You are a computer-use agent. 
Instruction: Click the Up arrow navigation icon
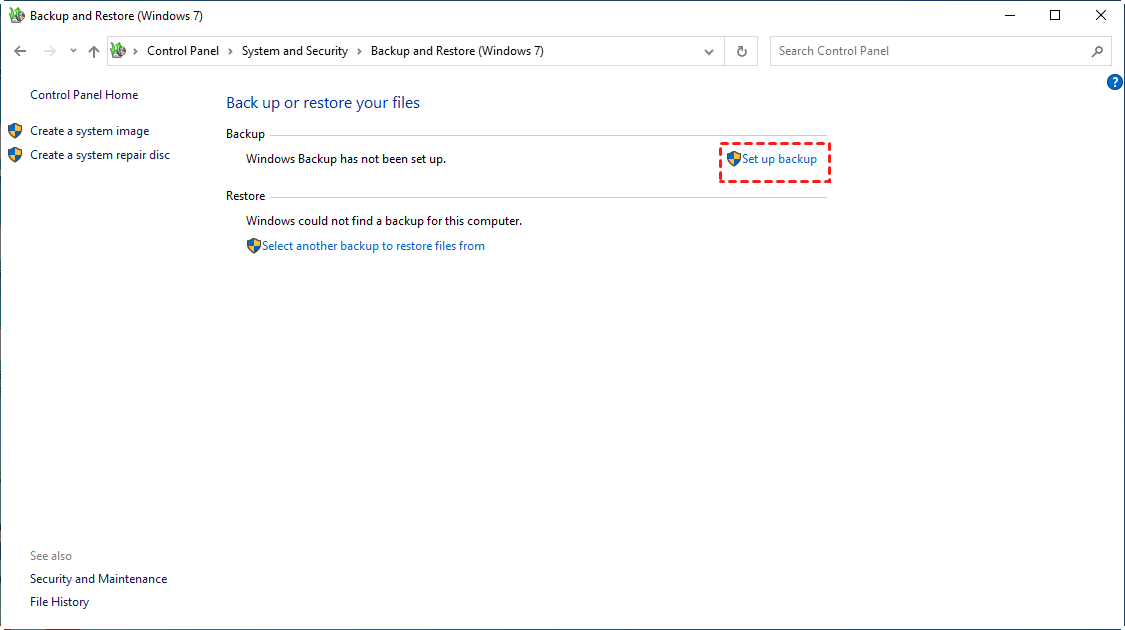tap(93, 50)
